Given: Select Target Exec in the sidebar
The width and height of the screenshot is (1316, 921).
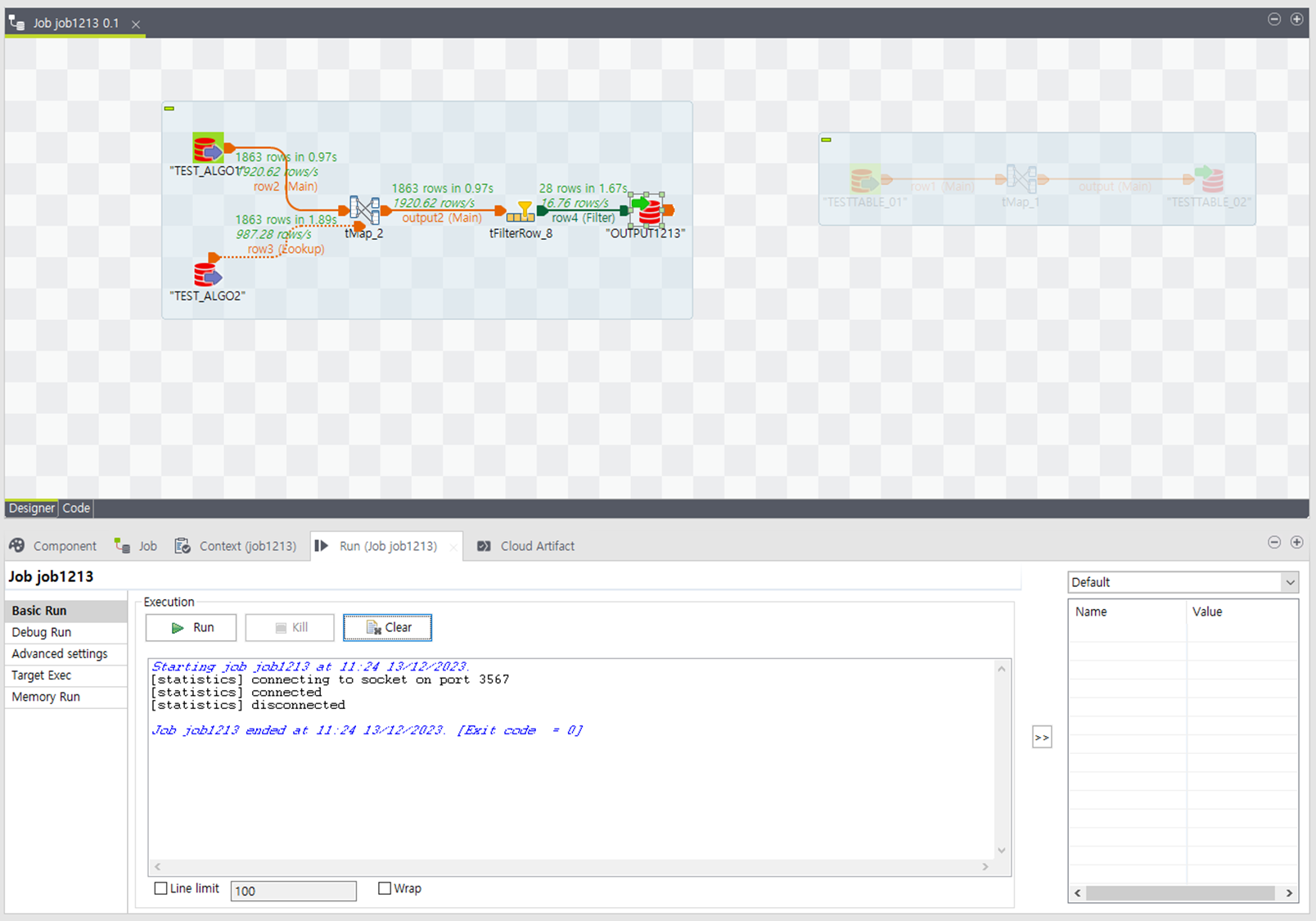Looking at the screenshot, I should [x=65, y=675].
